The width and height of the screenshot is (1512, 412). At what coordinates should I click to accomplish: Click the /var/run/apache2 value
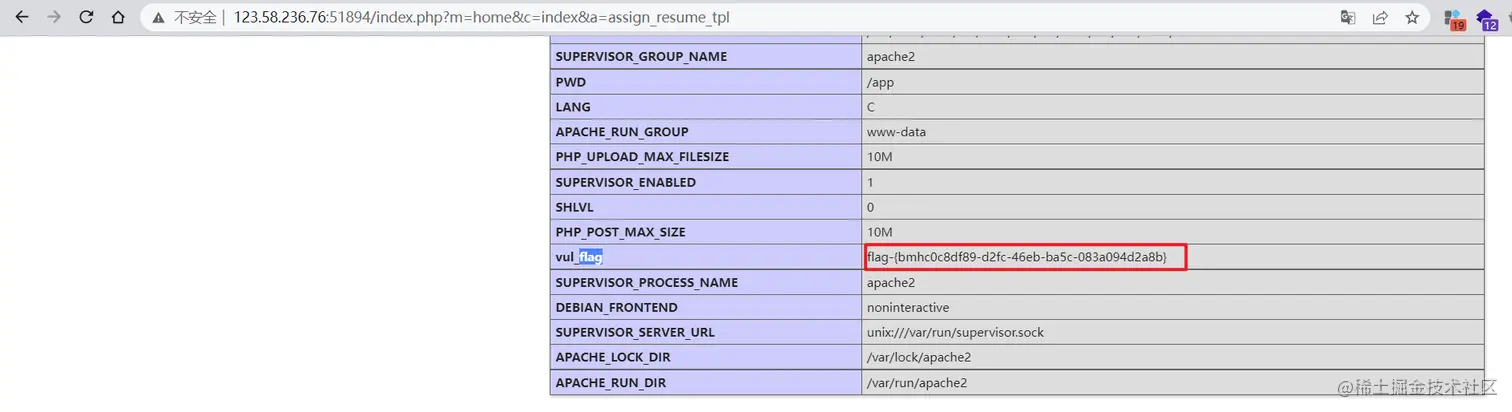(x=917, y=382)
